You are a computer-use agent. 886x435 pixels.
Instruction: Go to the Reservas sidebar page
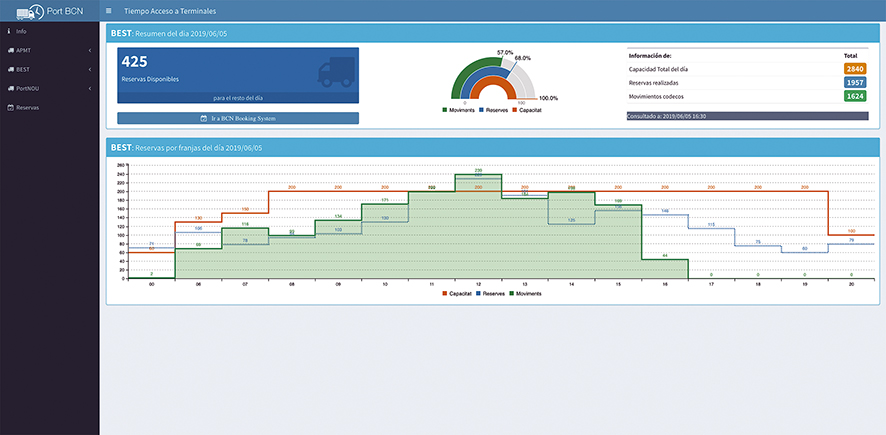tap(50, 107)
